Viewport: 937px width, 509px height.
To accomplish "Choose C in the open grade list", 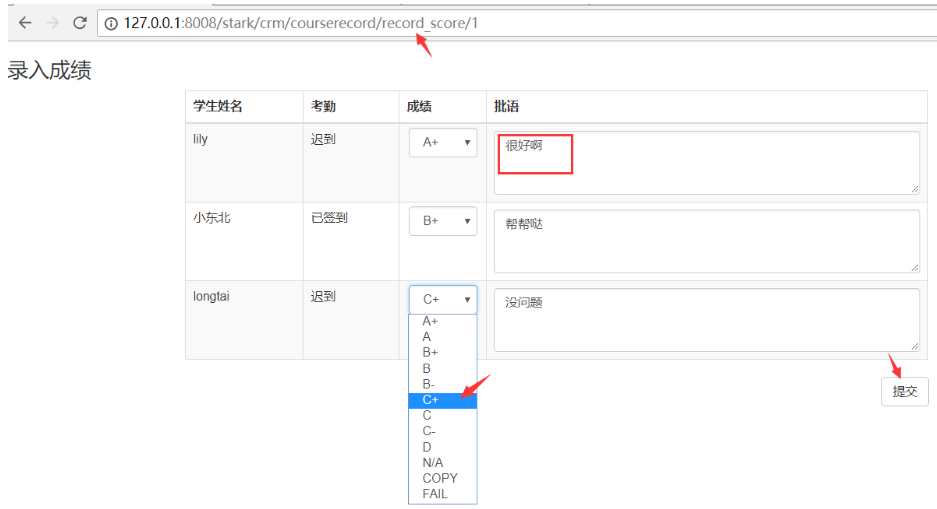I will 443,416.
